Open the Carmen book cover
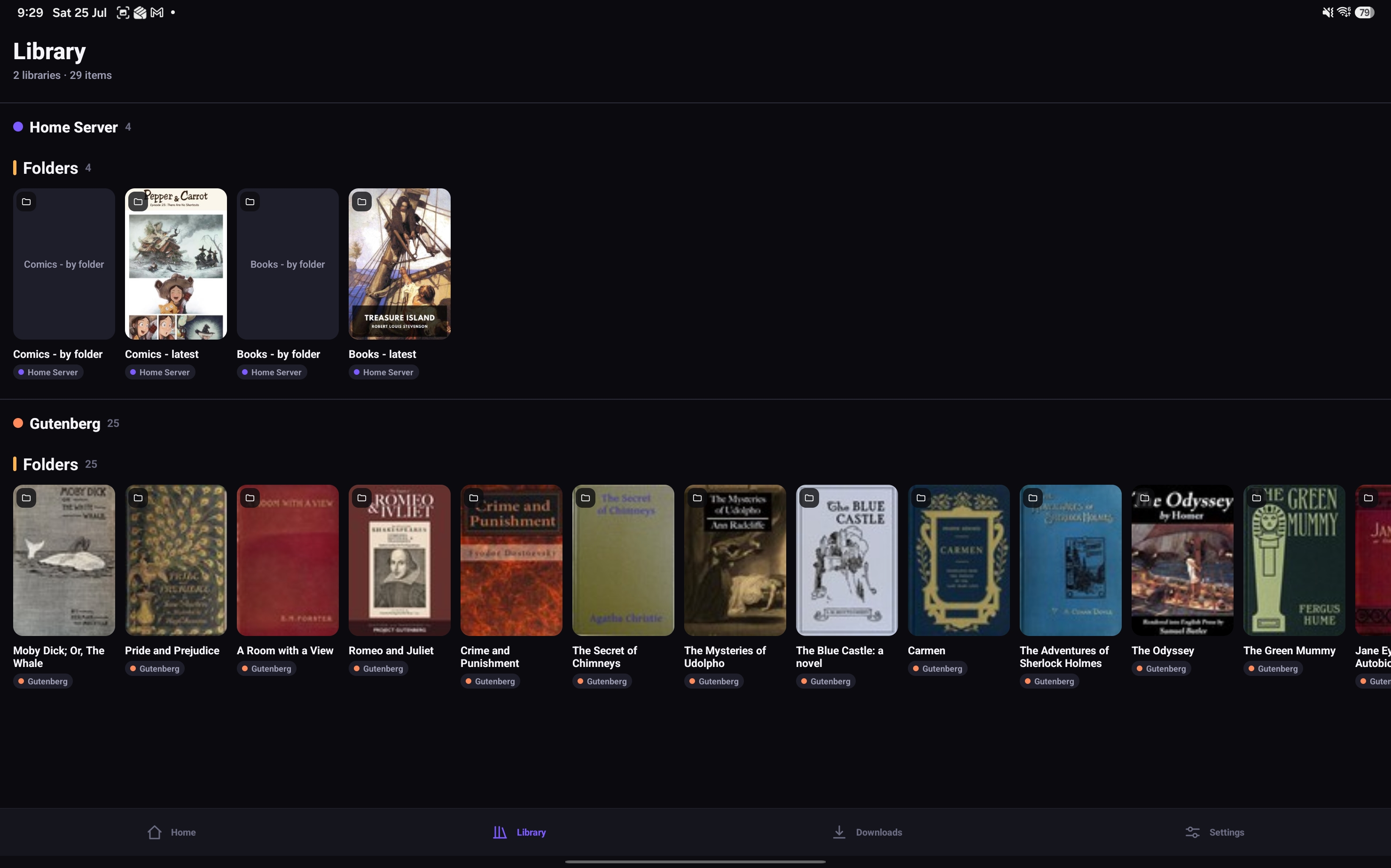Viewport: 1391px width, 868px height. (959, 560)
